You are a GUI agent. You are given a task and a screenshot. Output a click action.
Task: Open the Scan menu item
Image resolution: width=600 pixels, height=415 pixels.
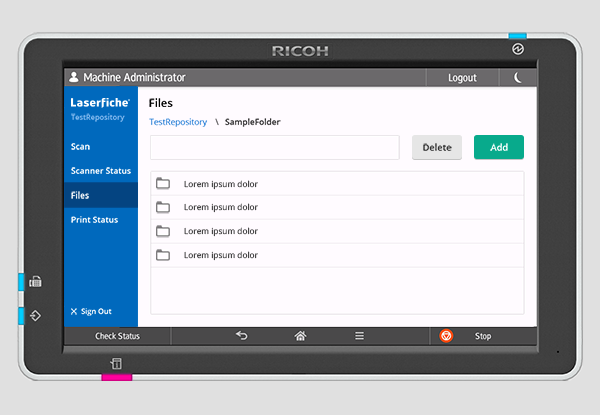[101, 146]
